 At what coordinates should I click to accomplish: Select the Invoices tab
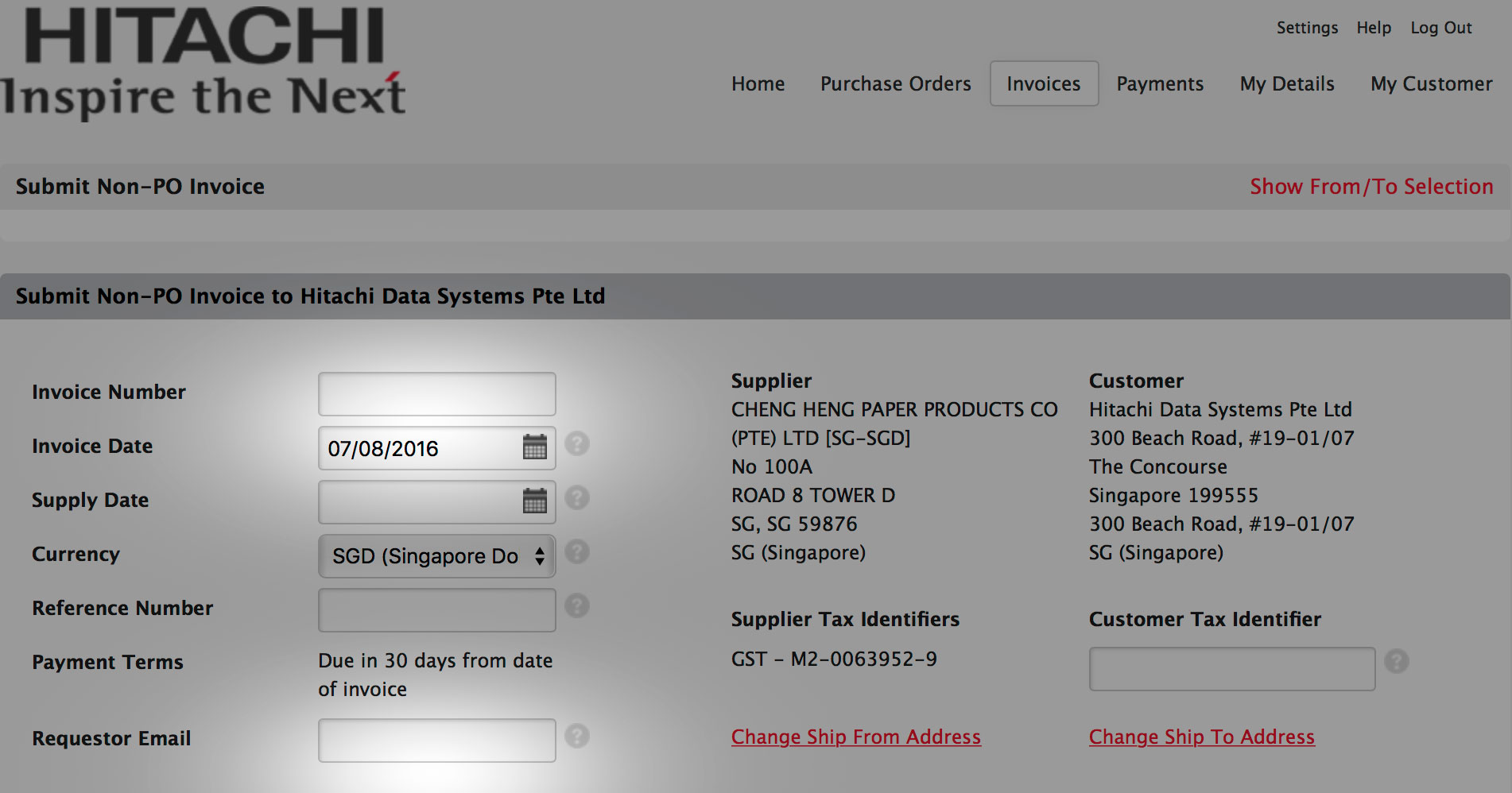point(1044,83)
